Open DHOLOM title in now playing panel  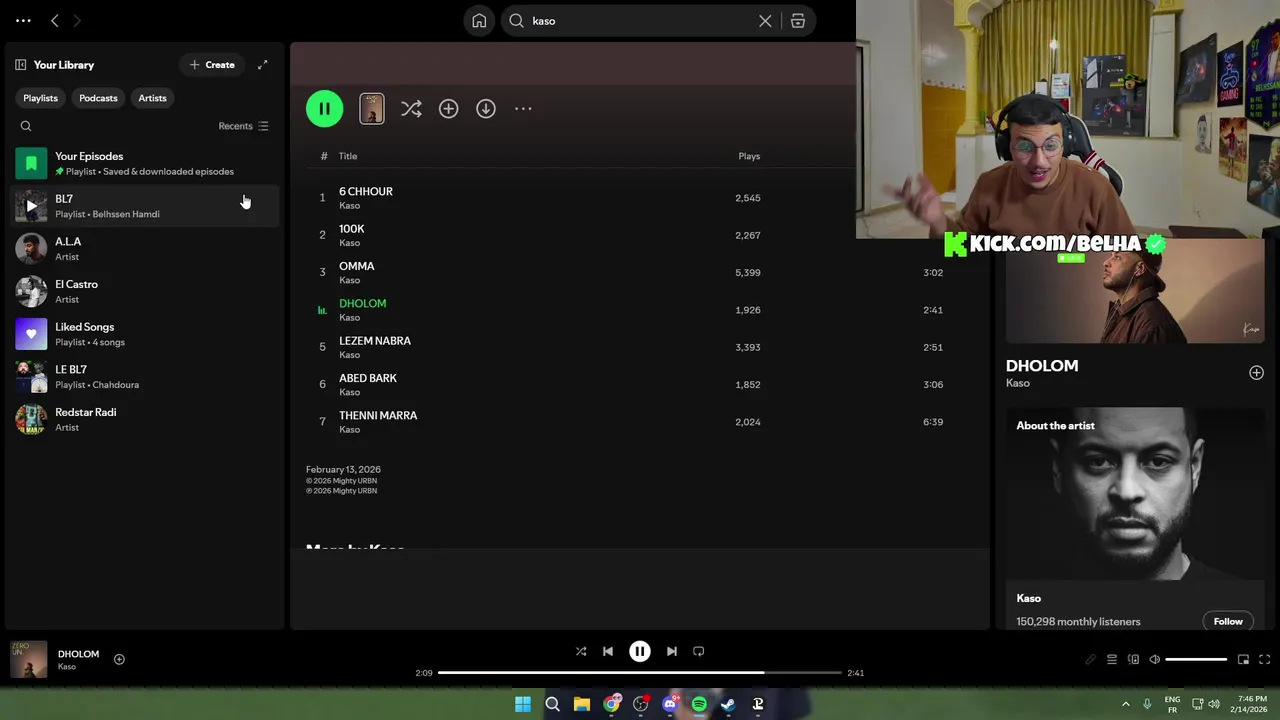tap(1042, 366)
